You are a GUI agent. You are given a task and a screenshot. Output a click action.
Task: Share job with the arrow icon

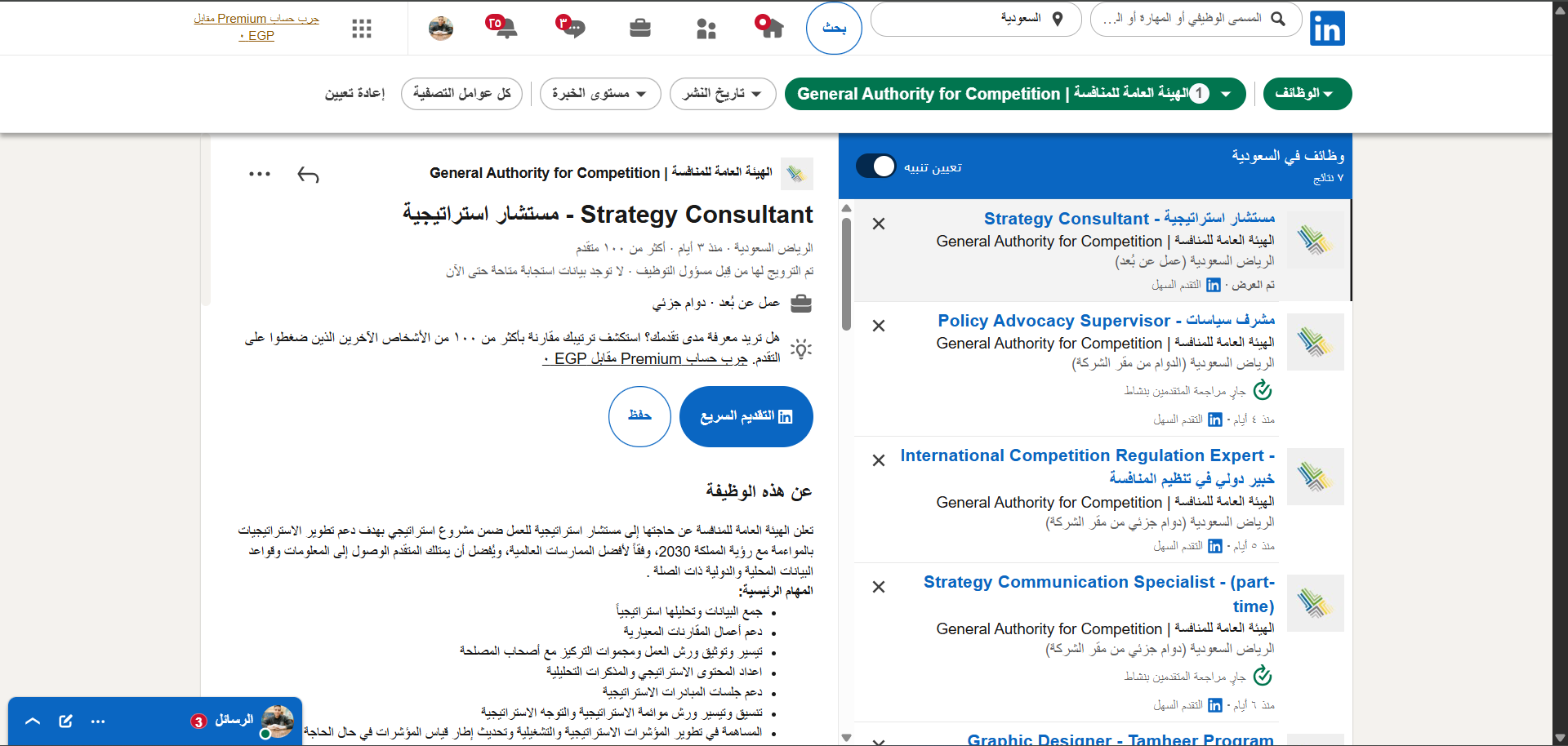tap(308, 174)
